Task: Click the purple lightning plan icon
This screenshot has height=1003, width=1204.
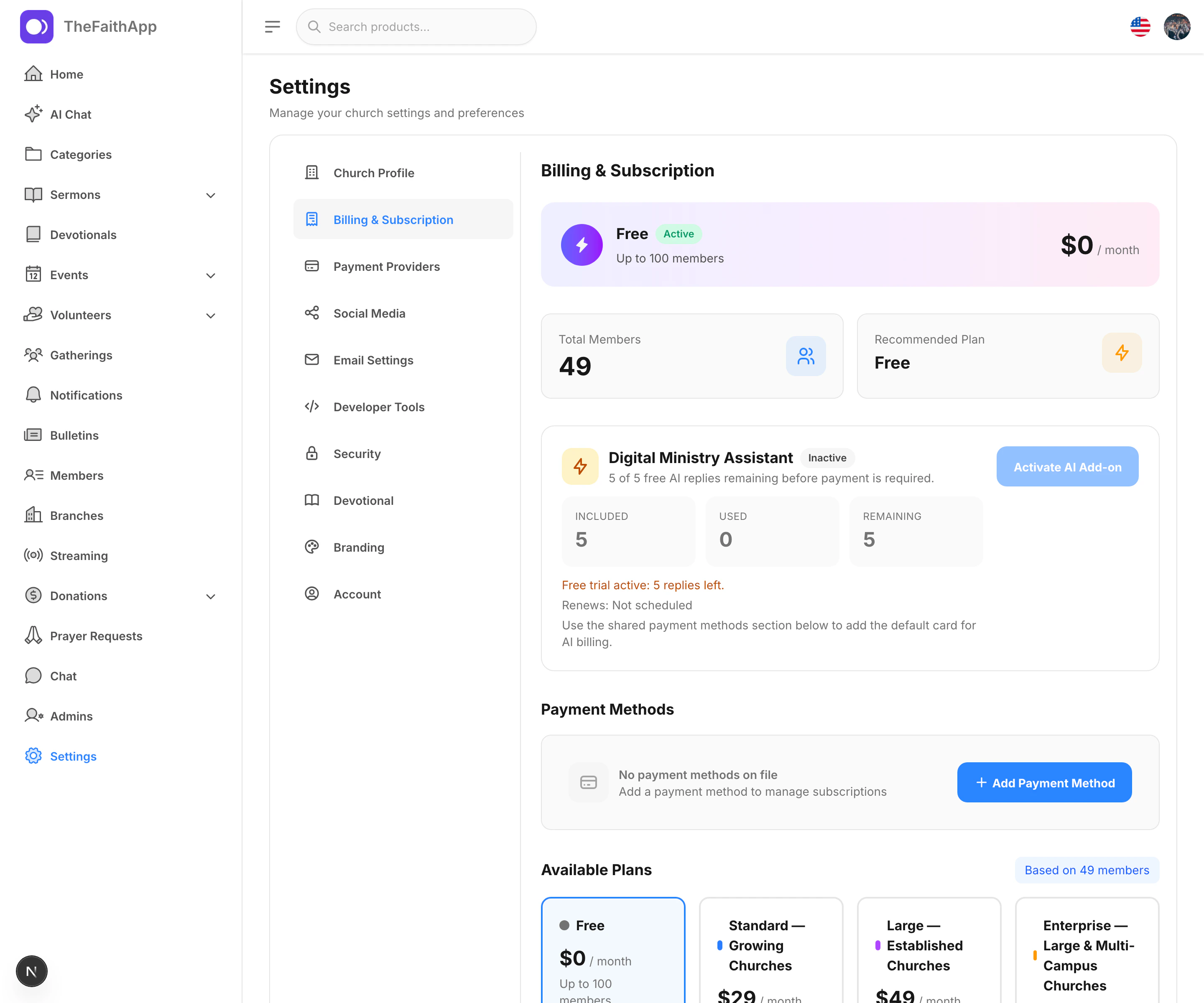Action: coord(582,245)
